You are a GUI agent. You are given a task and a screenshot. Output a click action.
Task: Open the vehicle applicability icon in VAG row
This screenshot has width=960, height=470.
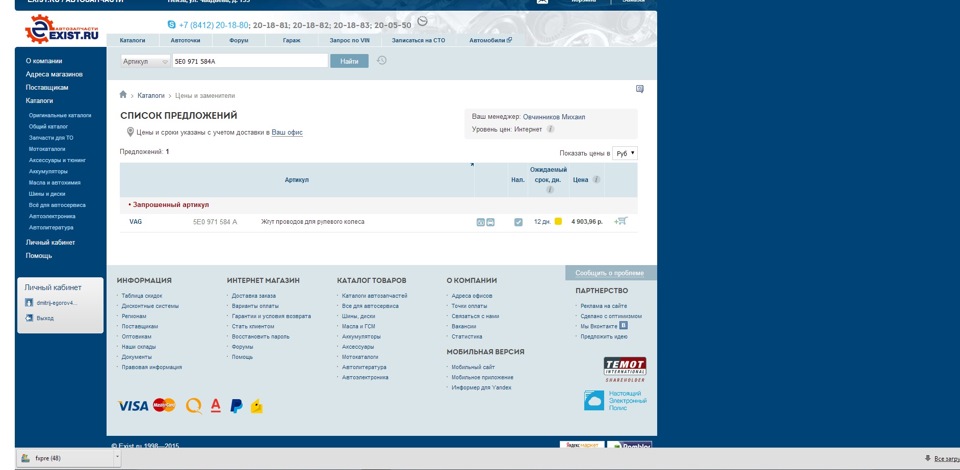click(x=490, y=222)
